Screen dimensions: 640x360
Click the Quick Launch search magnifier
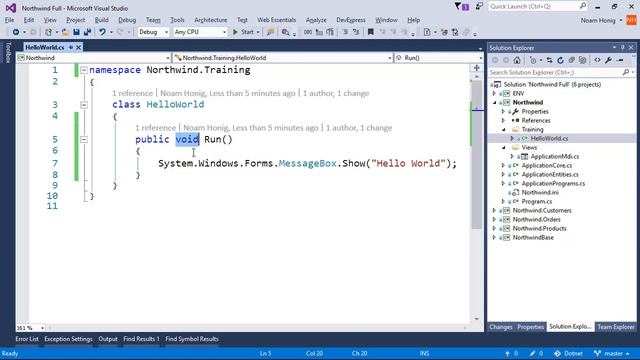[582, 6]
